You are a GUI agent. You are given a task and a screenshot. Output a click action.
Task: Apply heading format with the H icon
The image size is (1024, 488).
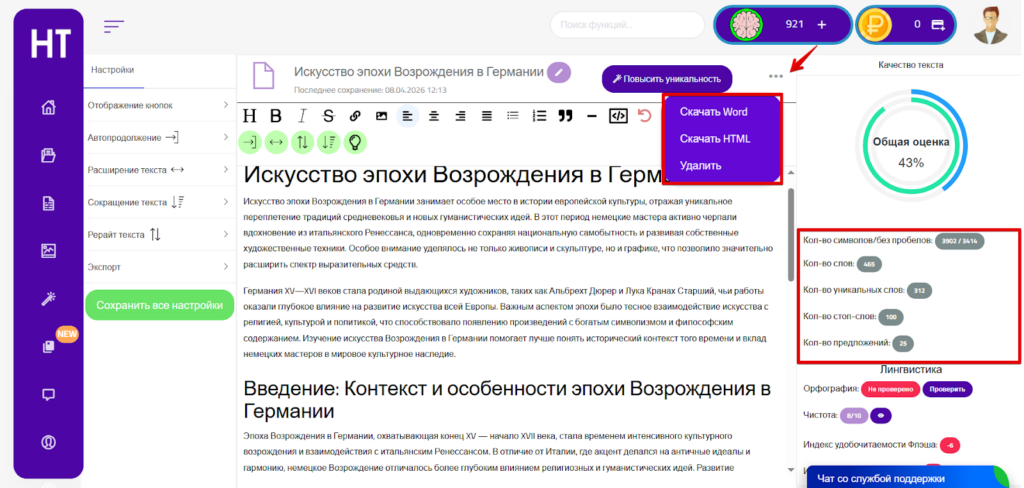click(249, 116)
